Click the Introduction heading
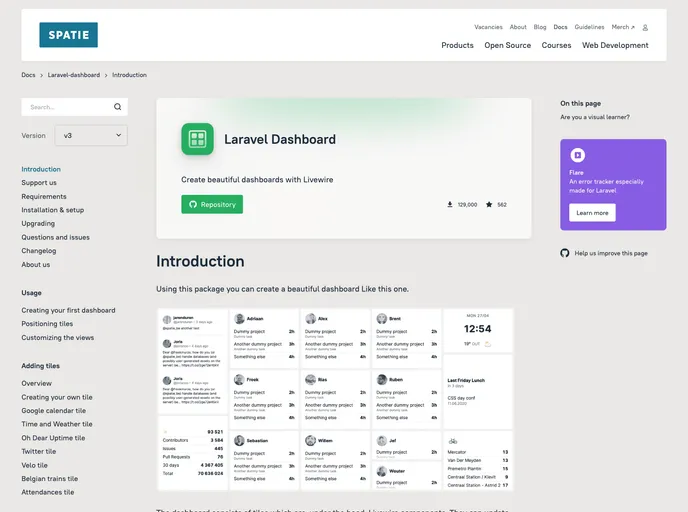 (x=200, y=261)
